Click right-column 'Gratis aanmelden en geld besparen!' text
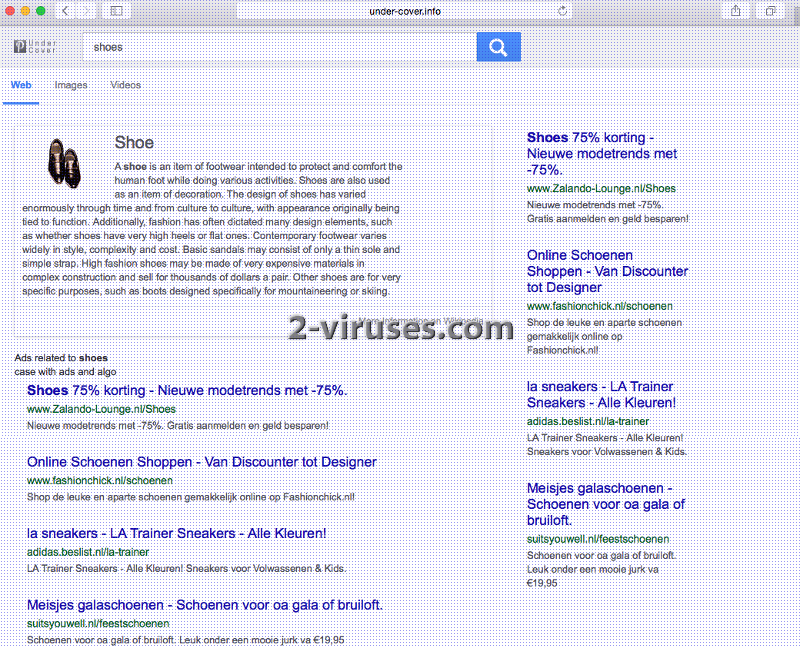The width and height of the screenshot is (800, 648). [608, 219]
